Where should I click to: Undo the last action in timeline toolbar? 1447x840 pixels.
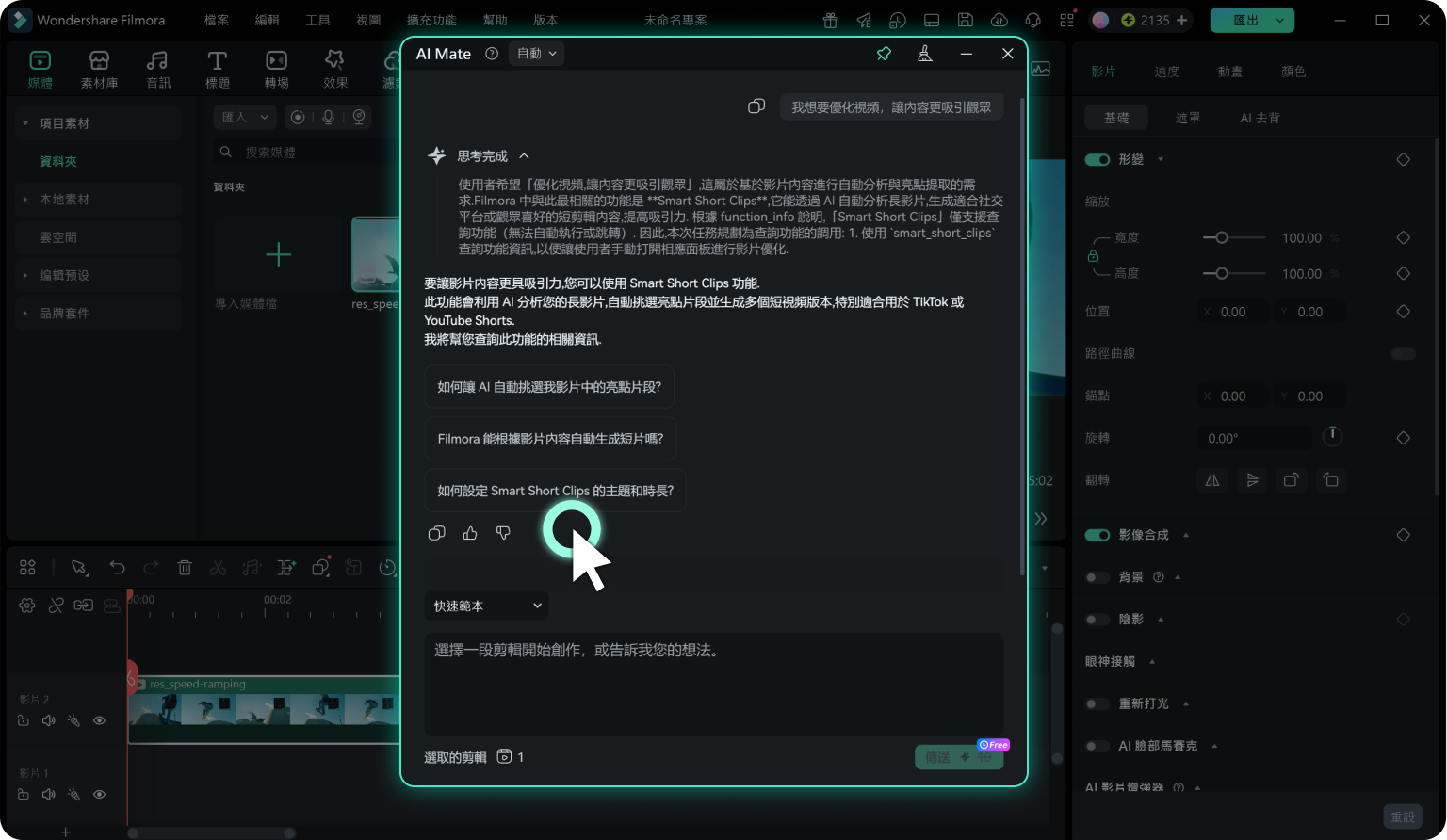pyautogui.click(x=117, y=567)
